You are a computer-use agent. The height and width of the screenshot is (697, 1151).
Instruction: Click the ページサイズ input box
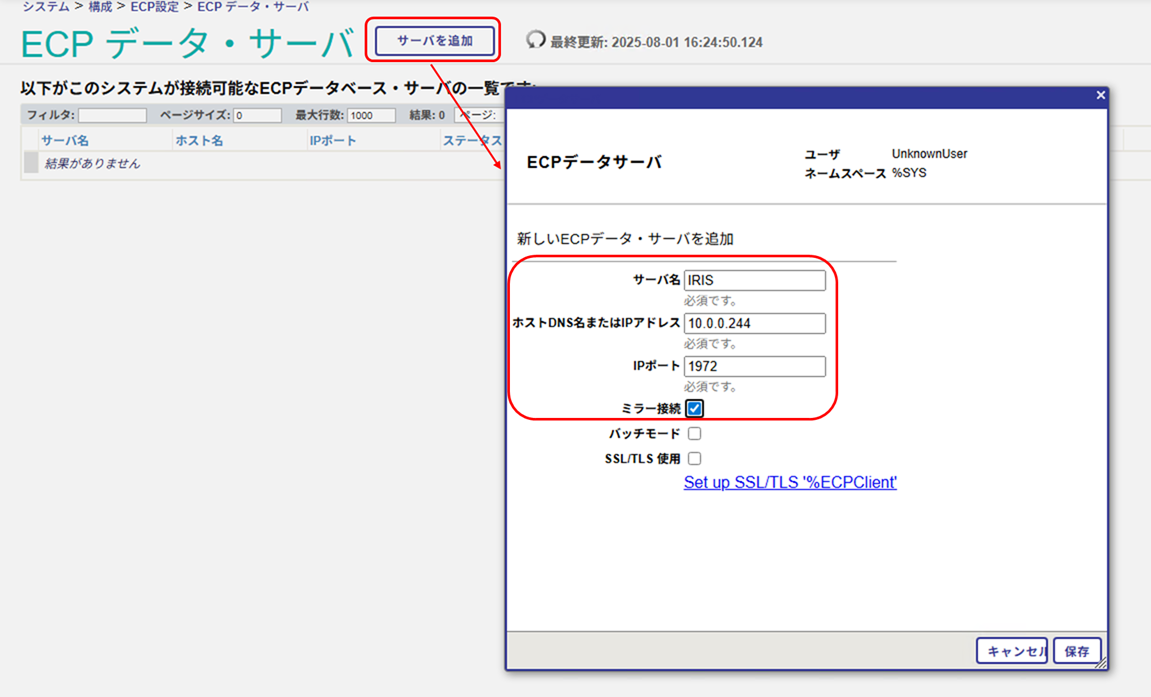[x=257, y=115]
